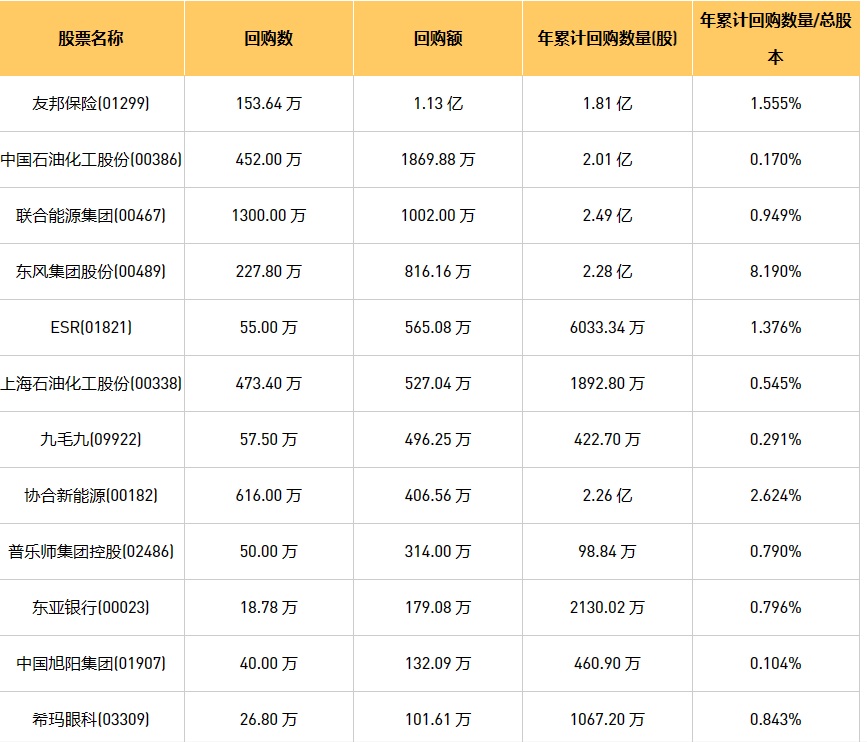This screenshot has width=867, height=742.
Task: Click the 回购数 column header
Action: 269,38
